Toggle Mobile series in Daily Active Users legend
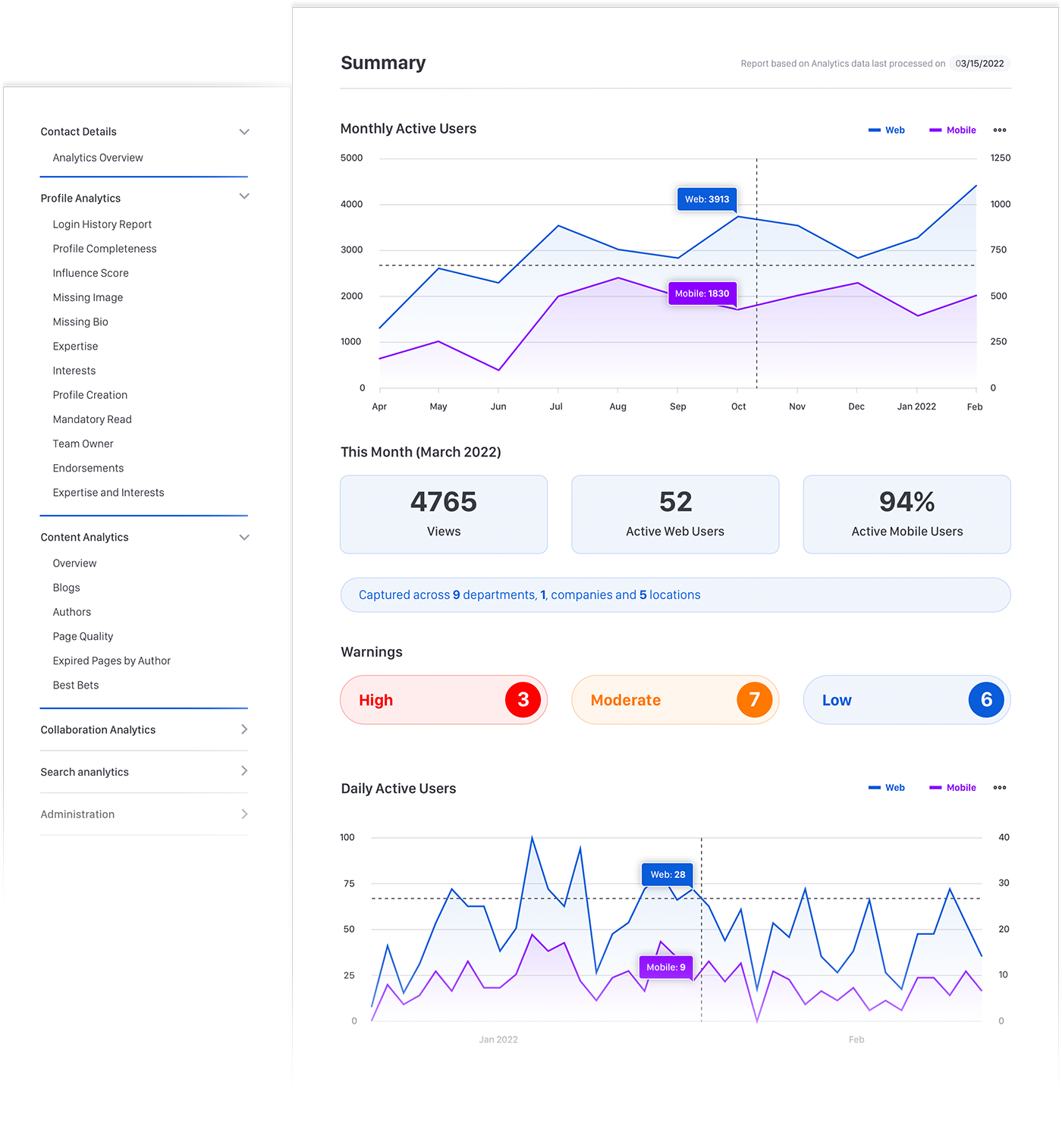 click(x=953, y=788)
